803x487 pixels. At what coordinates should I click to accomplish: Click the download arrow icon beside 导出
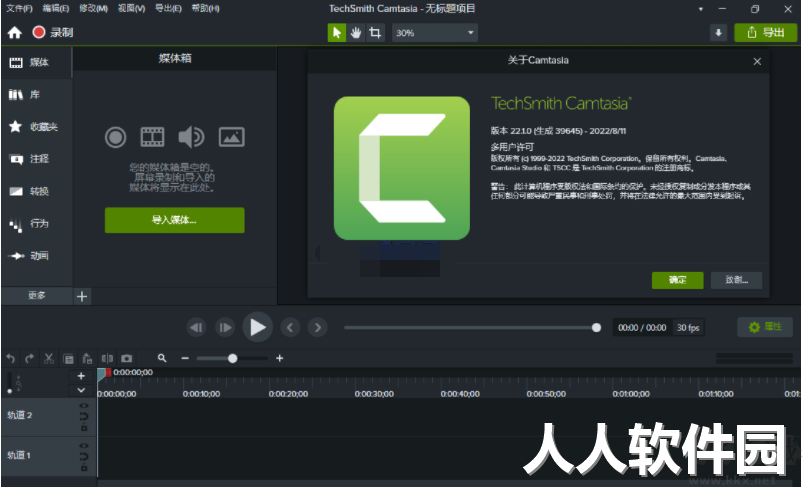[x=719, y=33]
